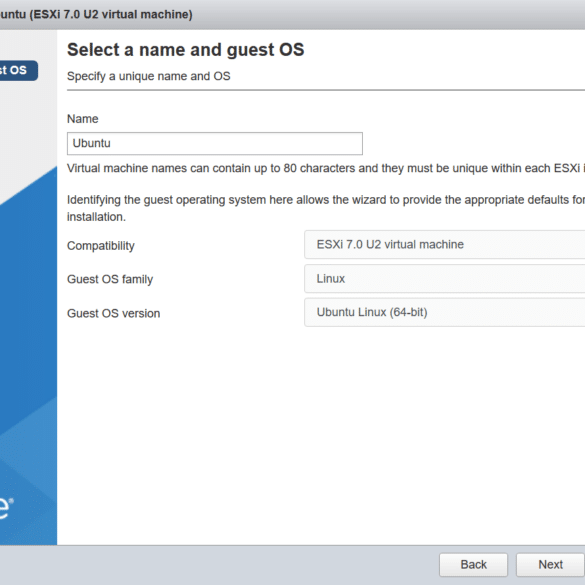Click the 'Compatibility' label
Screen dimensions: 585x585
tap(100, 246)
